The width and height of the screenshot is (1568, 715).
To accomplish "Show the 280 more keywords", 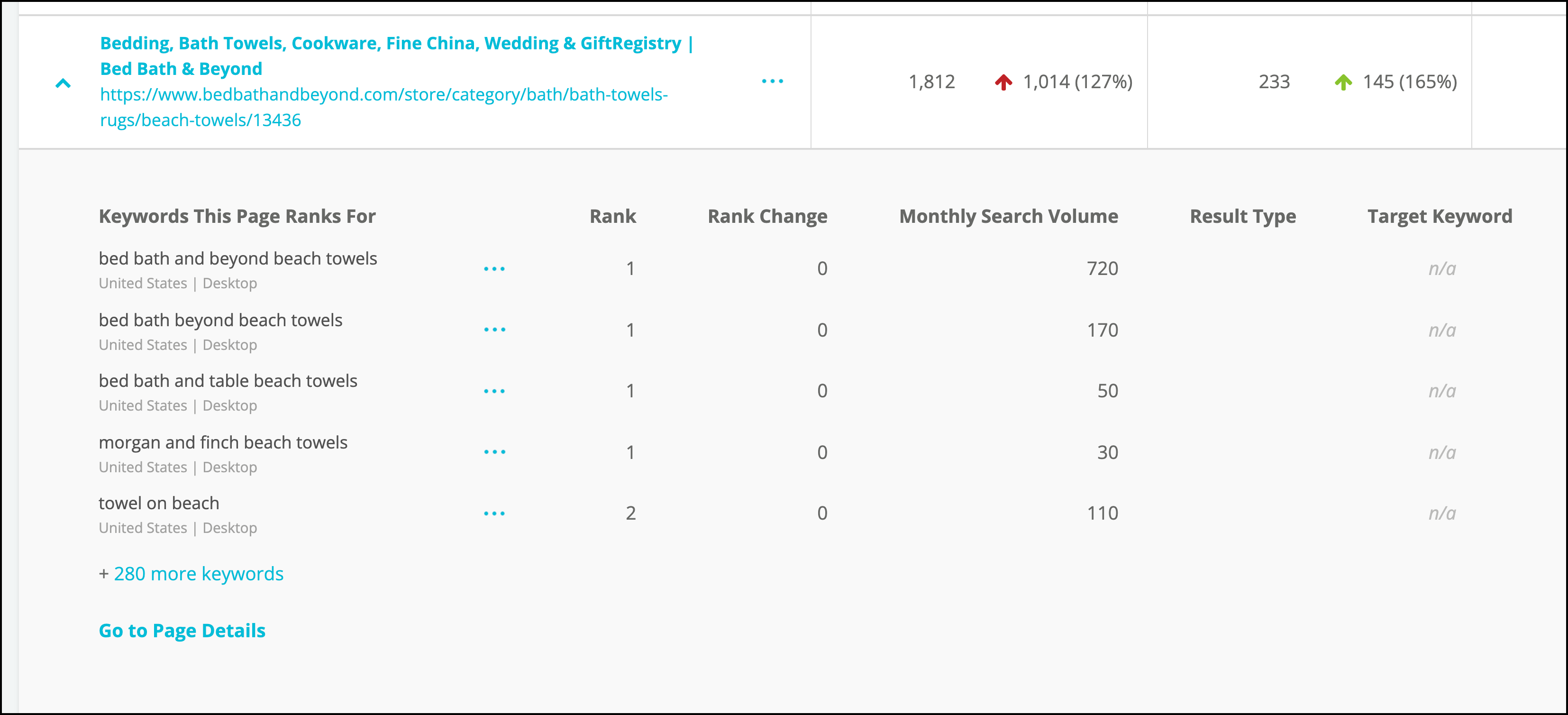I will tap(199, 574).
